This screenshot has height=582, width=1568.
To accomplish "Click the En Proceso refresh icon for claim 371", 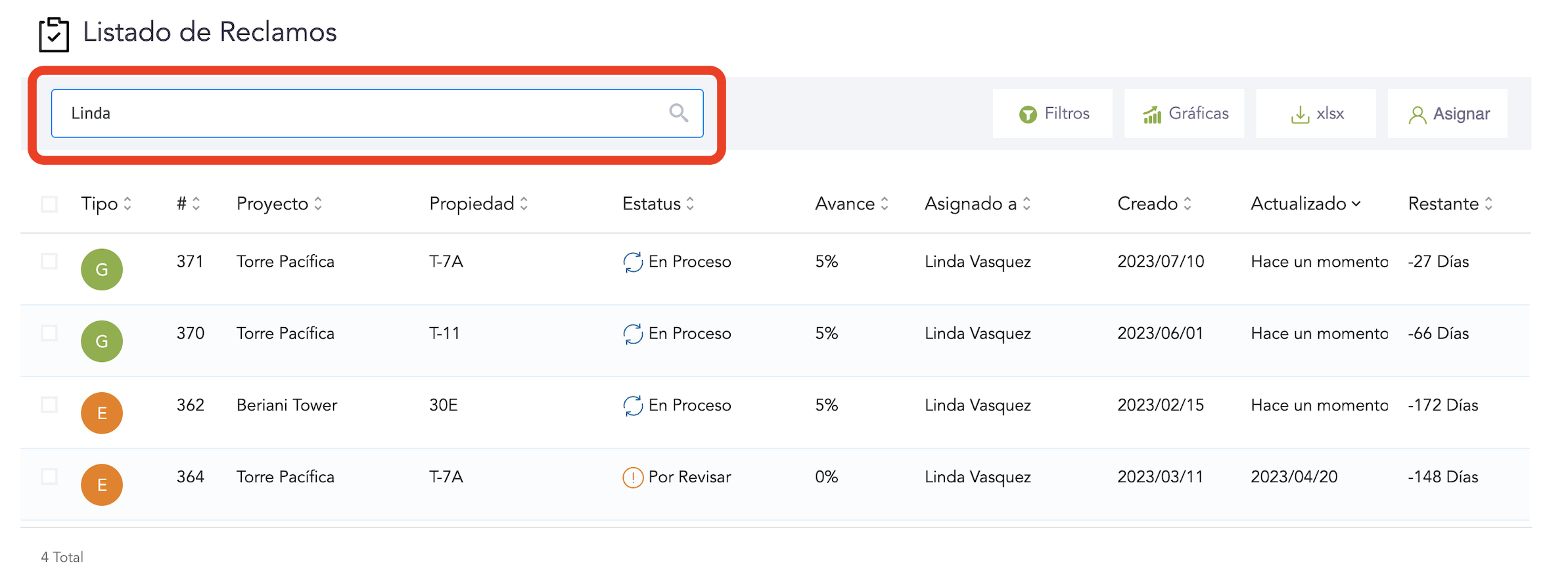I will point(632,262).
